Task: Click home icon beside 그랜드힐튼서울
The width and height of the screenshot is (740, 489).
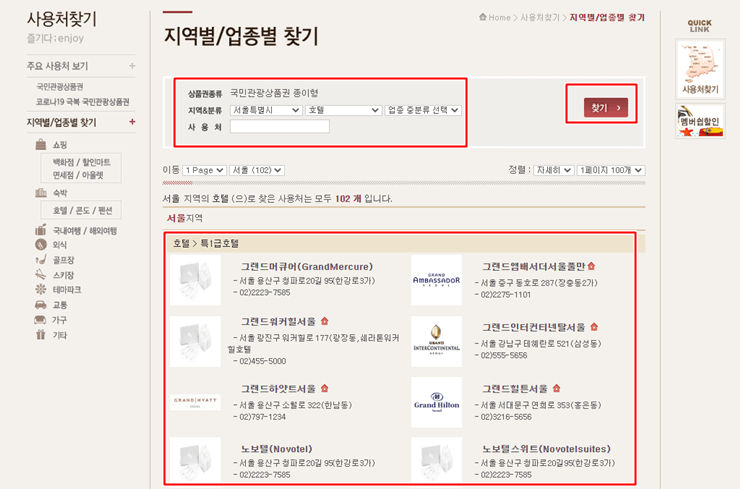Action: coord(556,388)
